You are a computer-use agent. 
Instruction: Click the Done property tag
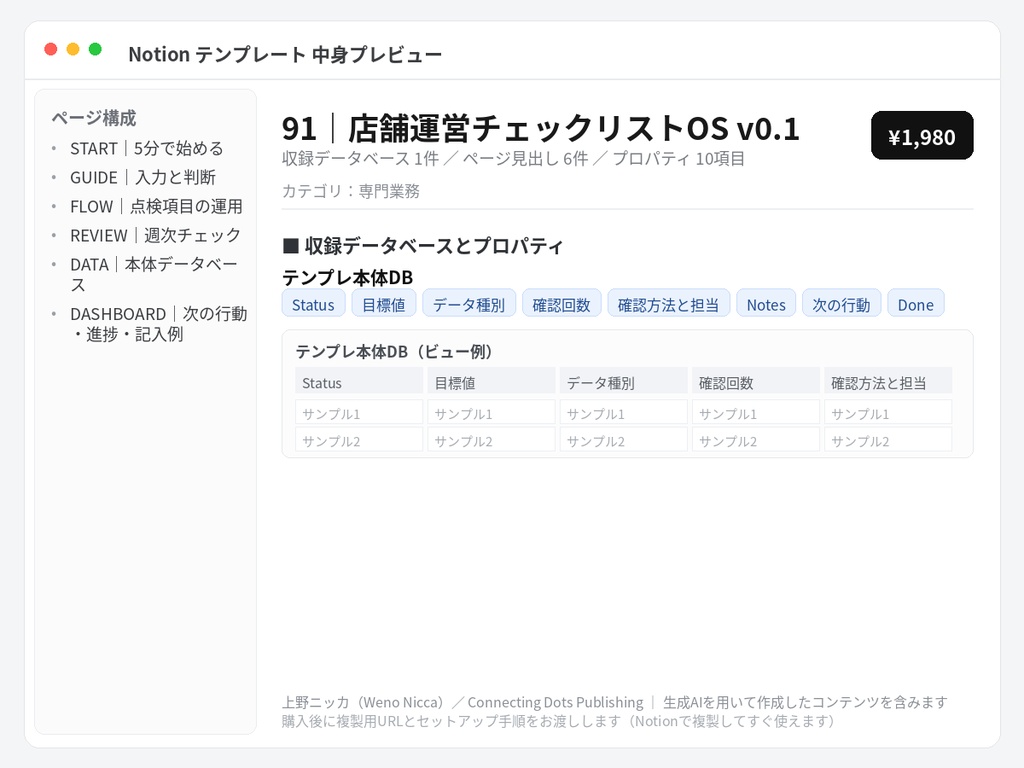coord(916,305)
